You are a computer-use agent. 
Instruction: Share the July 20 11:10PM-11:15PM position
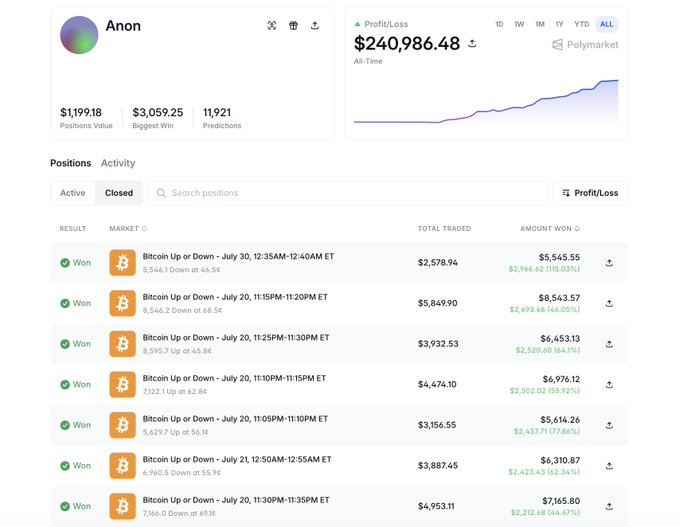(609, 385)
